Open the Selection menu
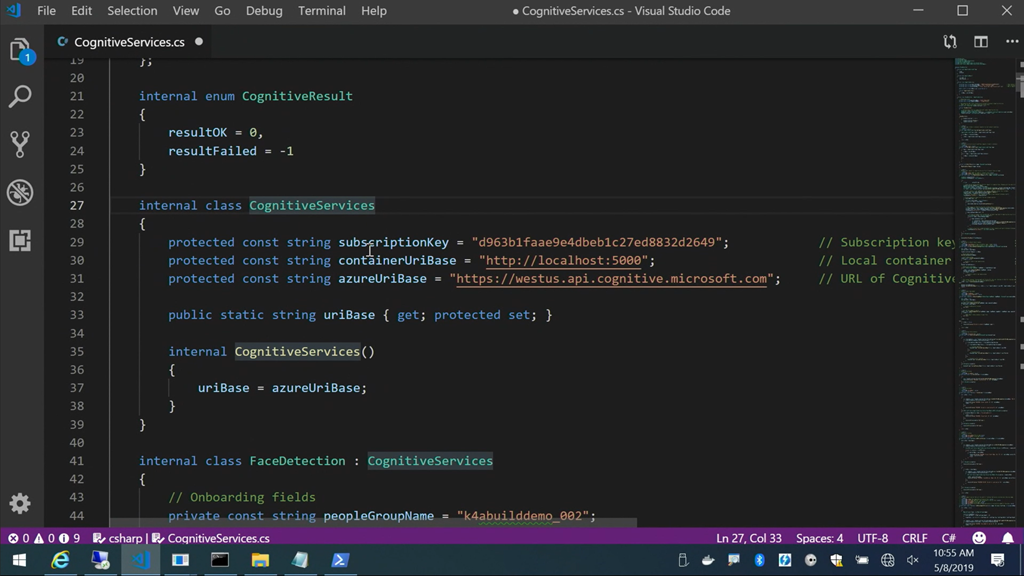This screenshot has height=576, width=1024. coord(132,11)
